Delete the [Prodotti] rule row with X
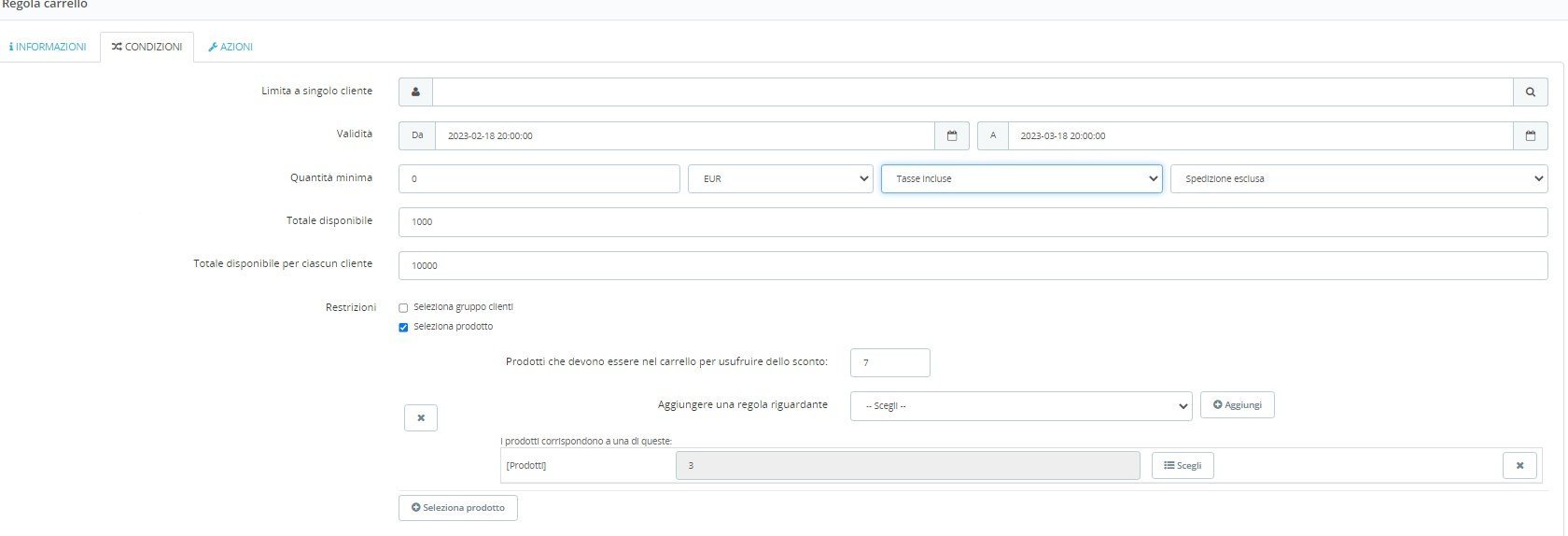1568x536 pixels. point(1519,465)
